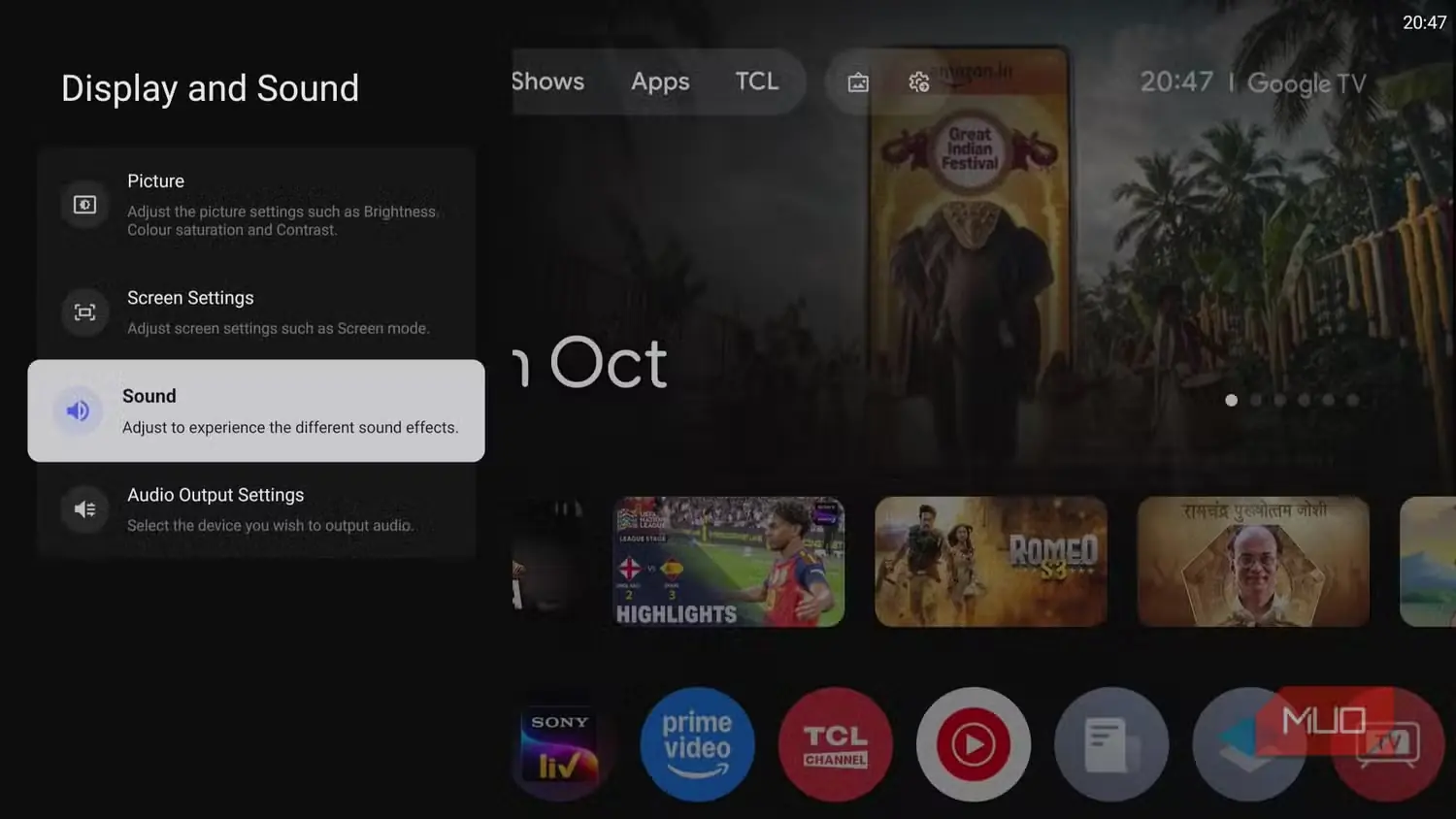Switch to the Apps tab
Viewport: 1456px width, 819px height.
pos(660,82)
